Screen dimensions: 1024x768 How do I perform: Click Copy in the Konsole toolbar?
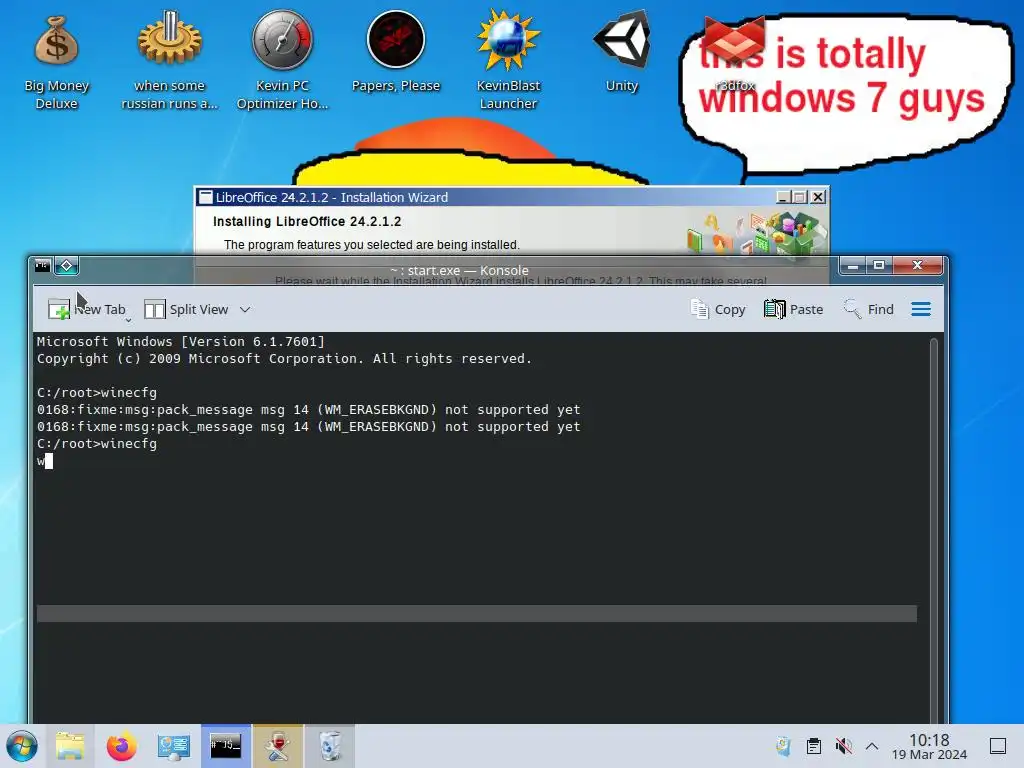718,309
